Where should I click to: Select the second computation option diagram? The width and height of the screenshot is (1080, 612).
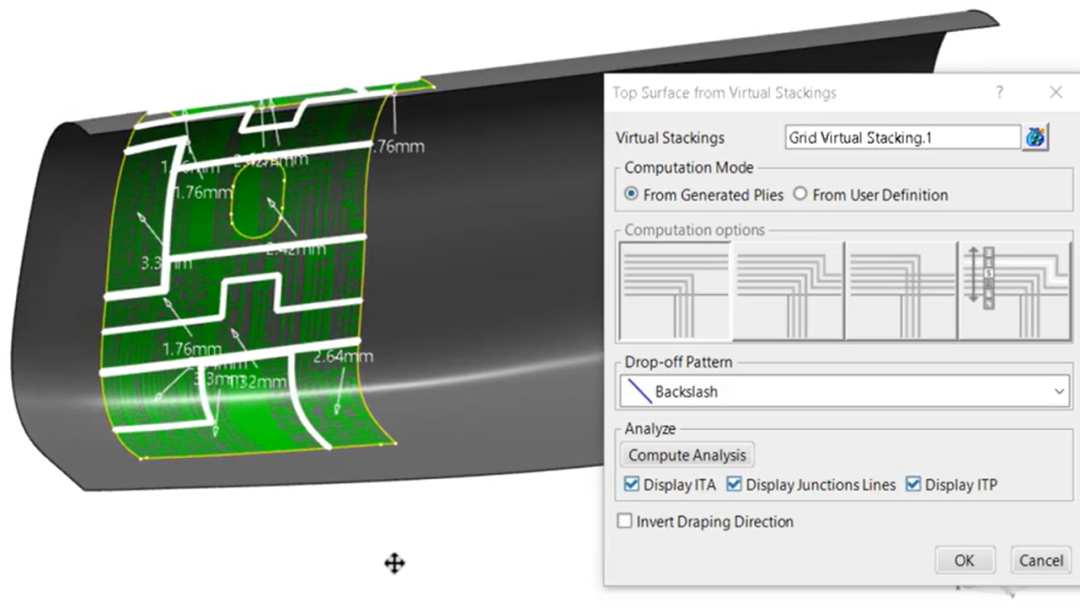coord(788,291)
